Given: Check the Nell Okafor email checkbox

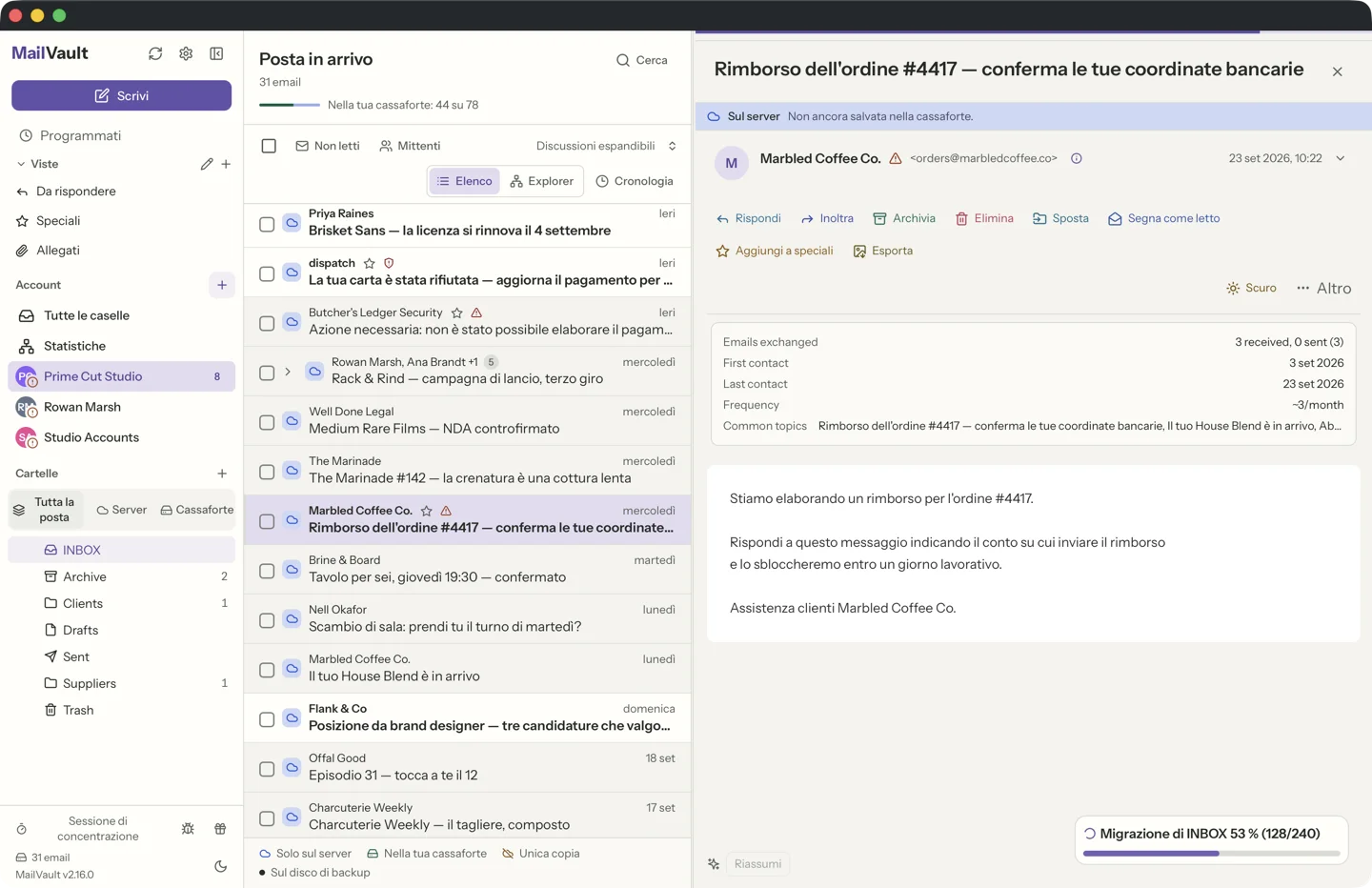Looking at the screenshot, I should 267,620.
